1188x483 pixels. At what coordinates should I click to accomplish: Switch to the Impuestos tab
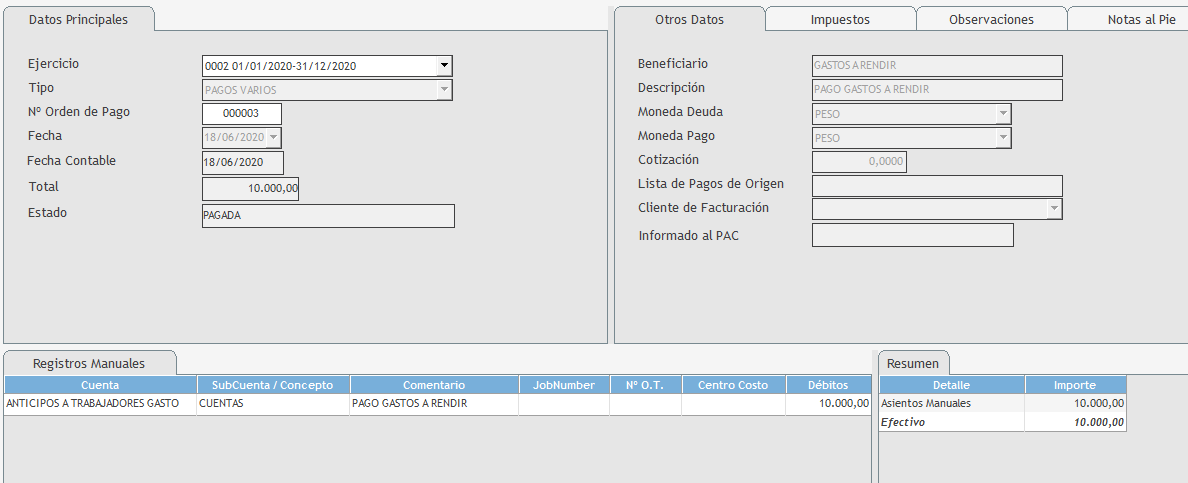[x=840, y=19]
